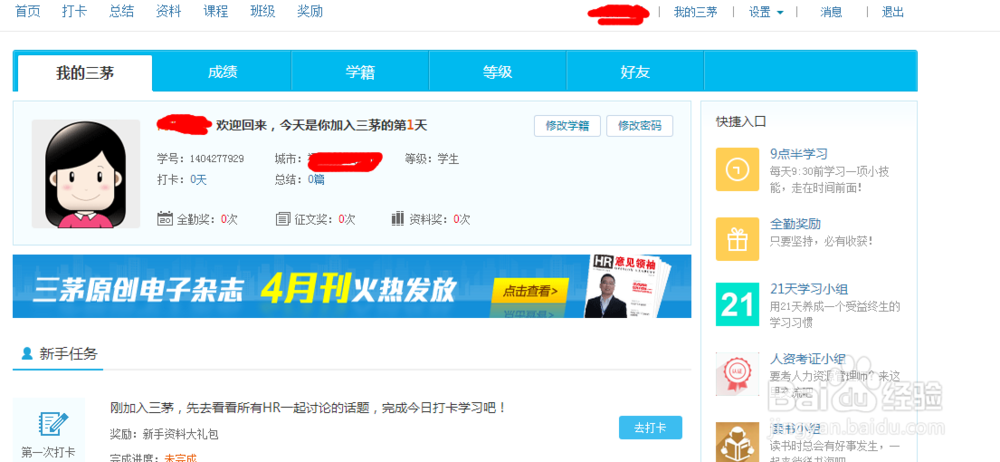
Task: Click the user avatar picture
Action: (x=86, y=174)
